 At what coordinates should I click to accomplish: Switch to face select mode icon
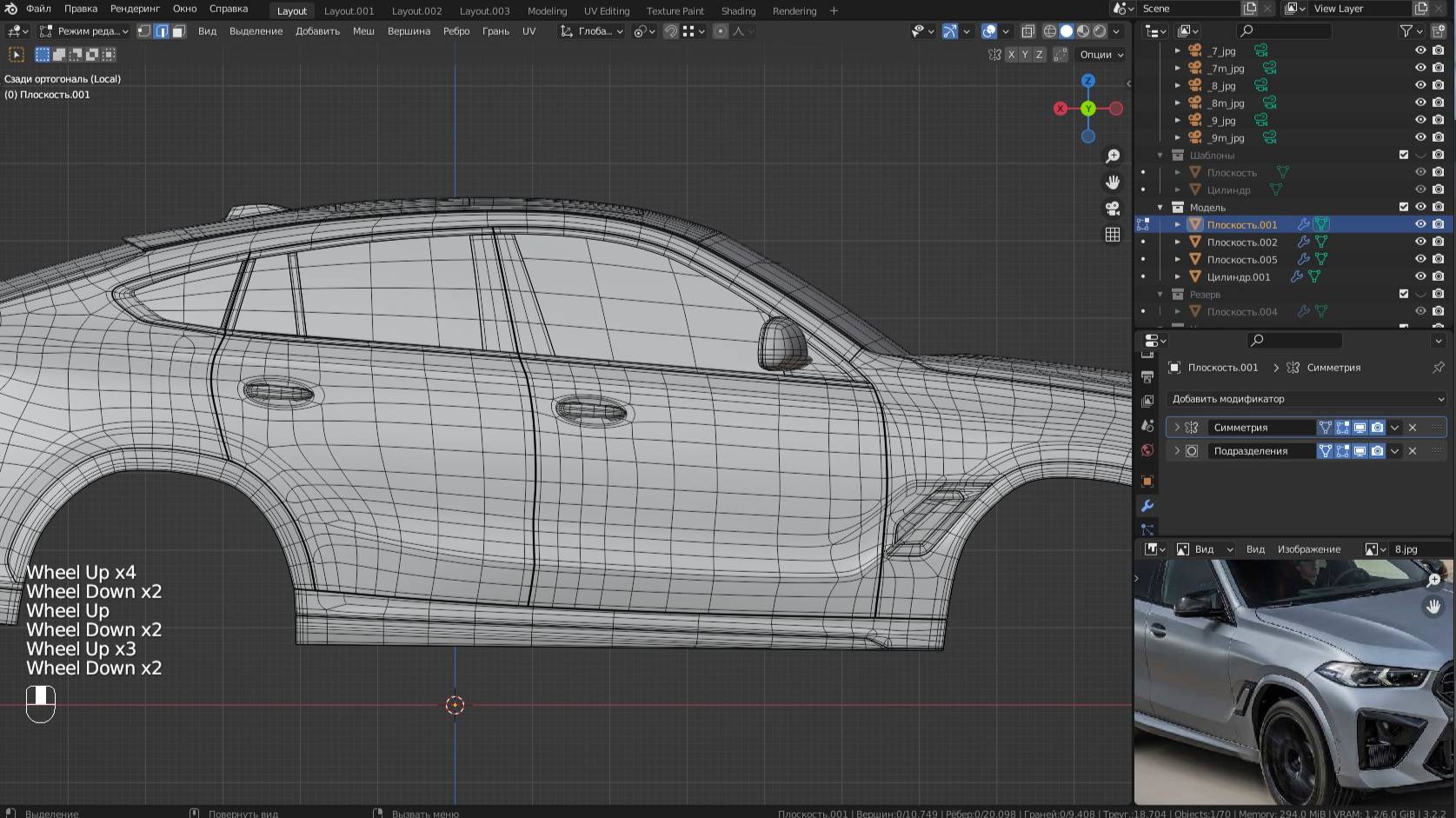coord(179,30)
